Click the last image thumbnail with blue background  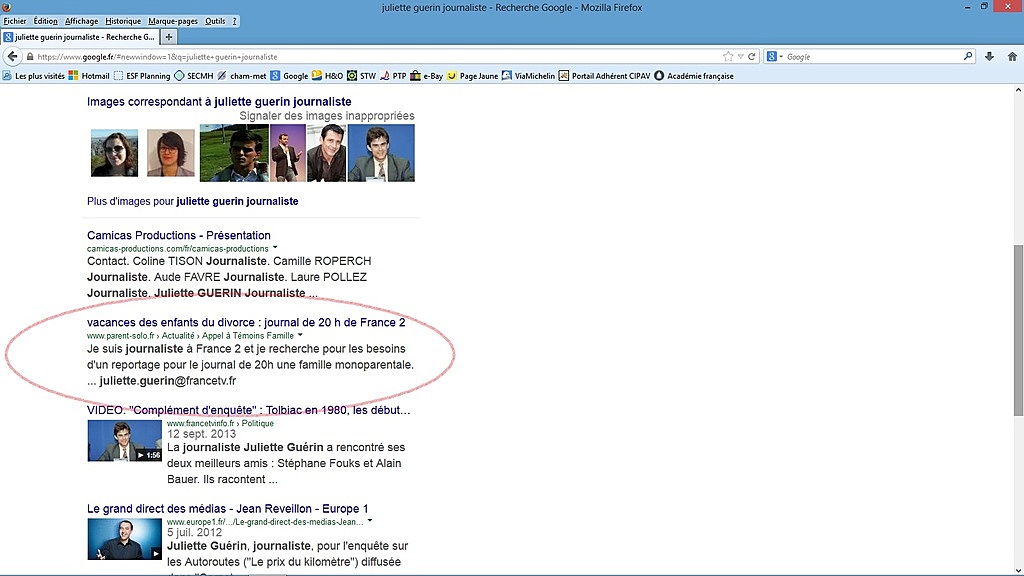(x=381, y=153)
